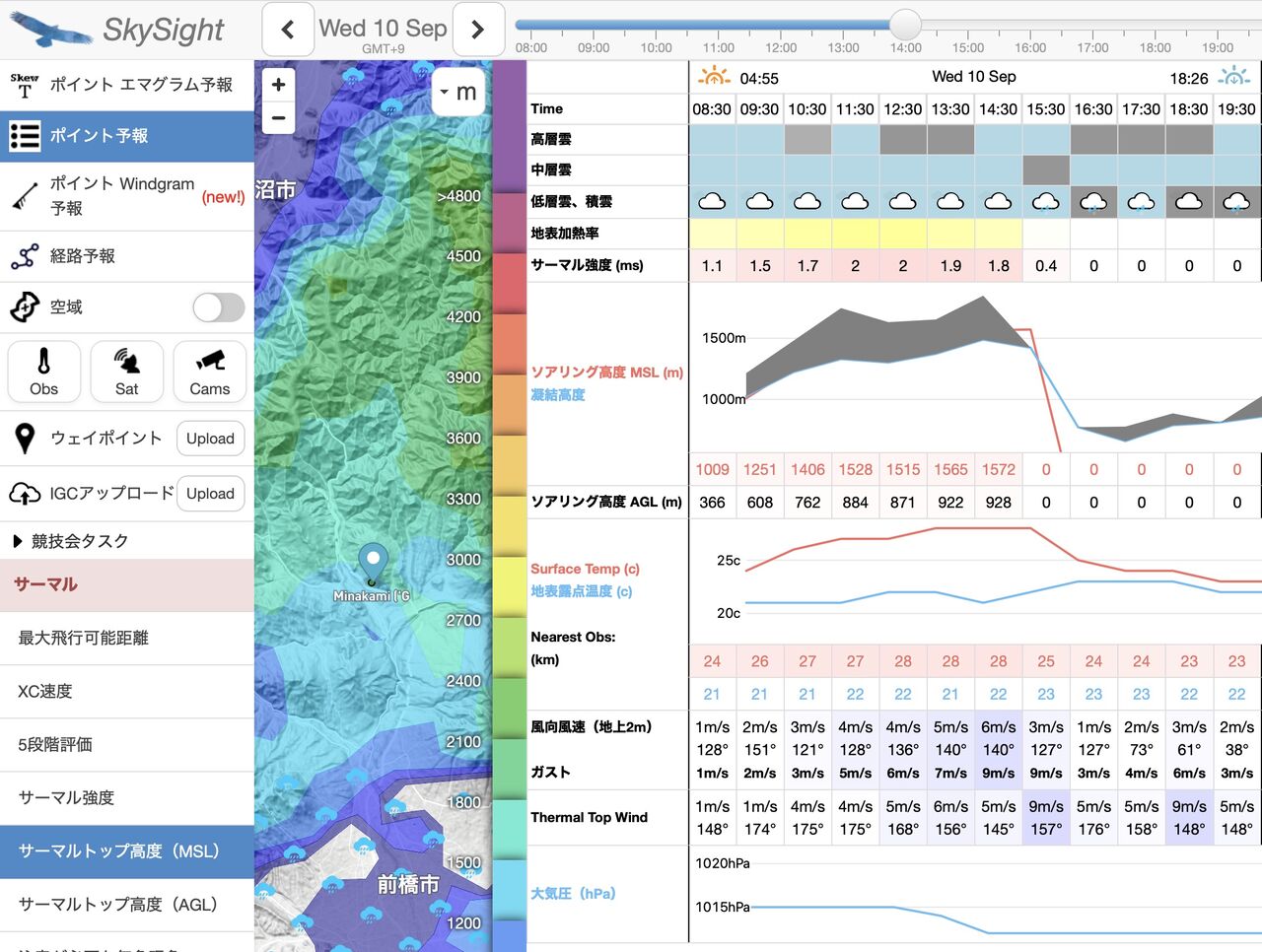1262x952 pixels.
Task: Click the Obs thermometer button
Action: (x=43, y=371)
